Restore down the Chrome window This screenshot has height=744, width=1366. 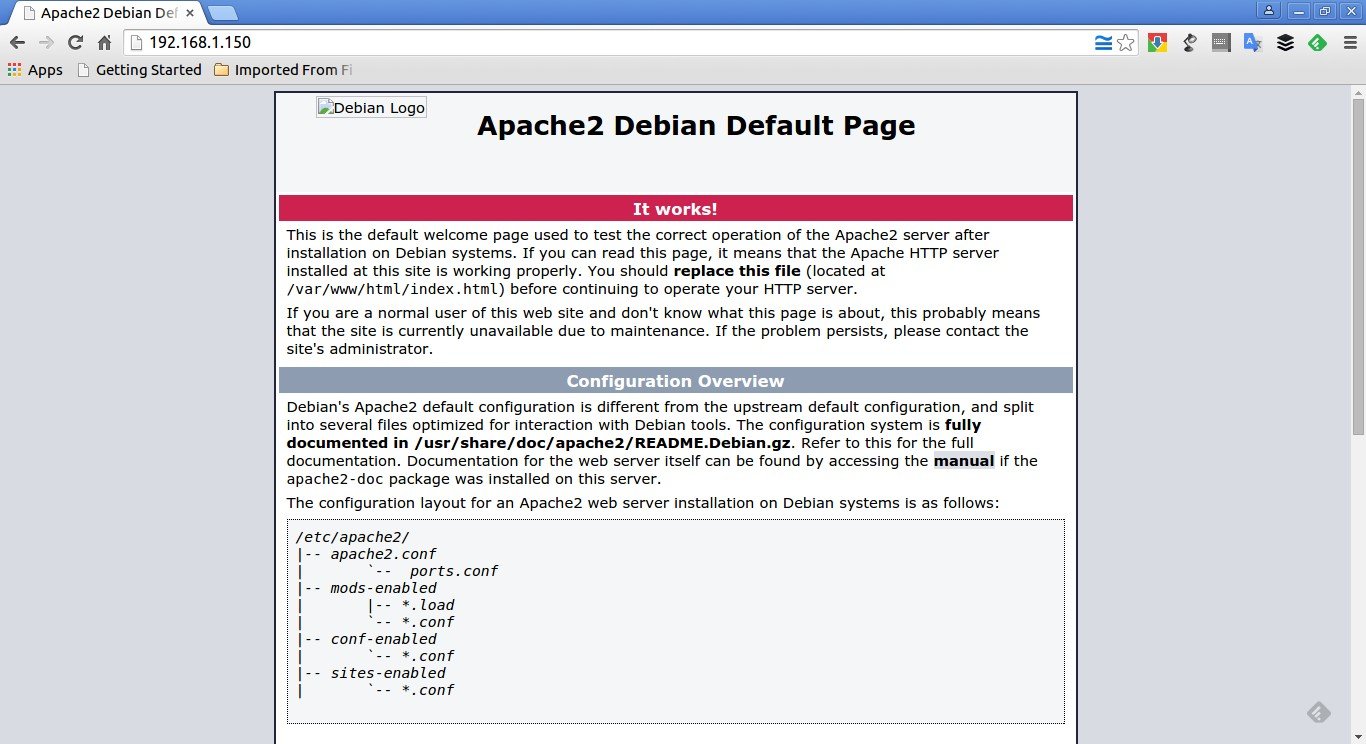1325,10
